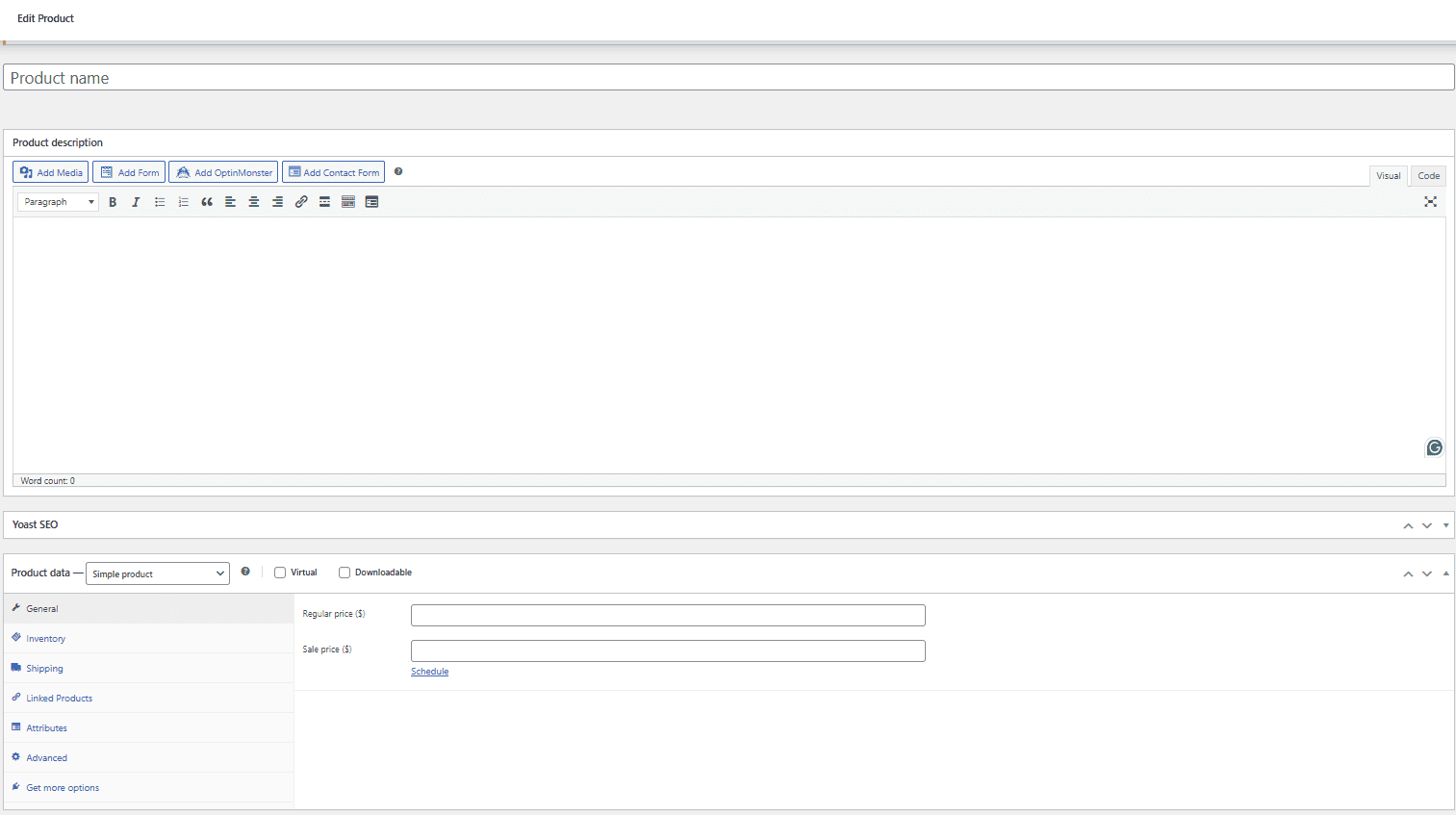The image size is (1456, 815).
Task: Switch to the Code editor tab
Action: click(x=1427, y=175)
